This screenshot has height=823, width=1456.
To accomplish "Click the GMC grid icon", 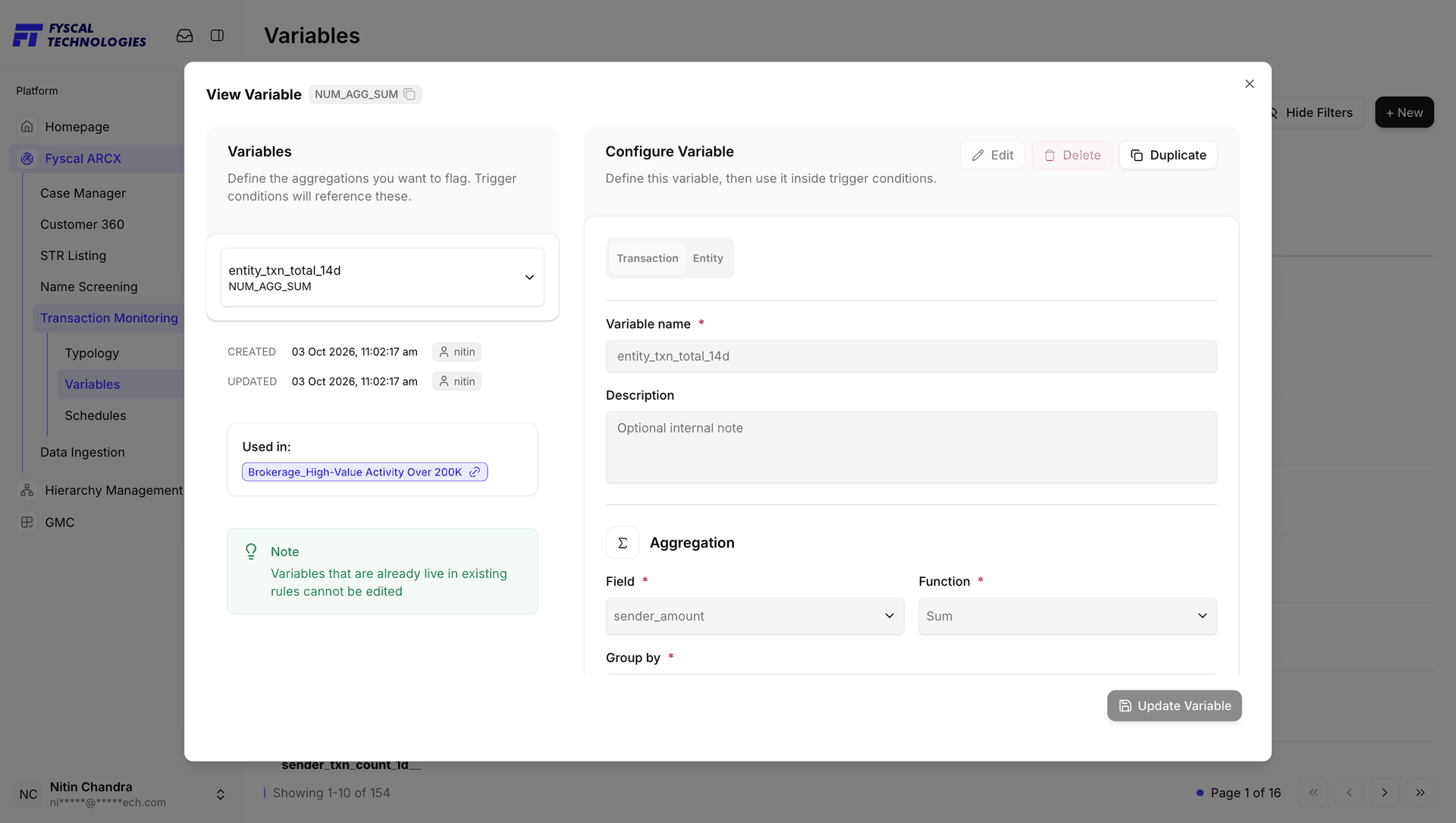I will (x=27, y=522).
